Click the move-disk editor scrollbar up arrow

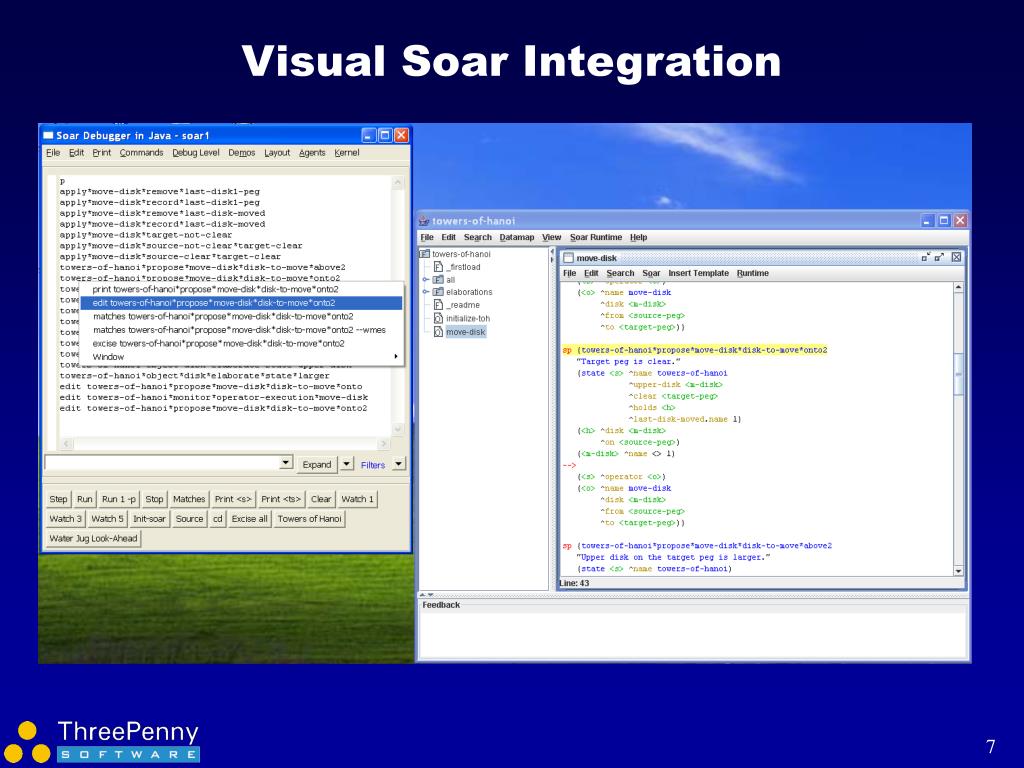click(x=958, y=287)
